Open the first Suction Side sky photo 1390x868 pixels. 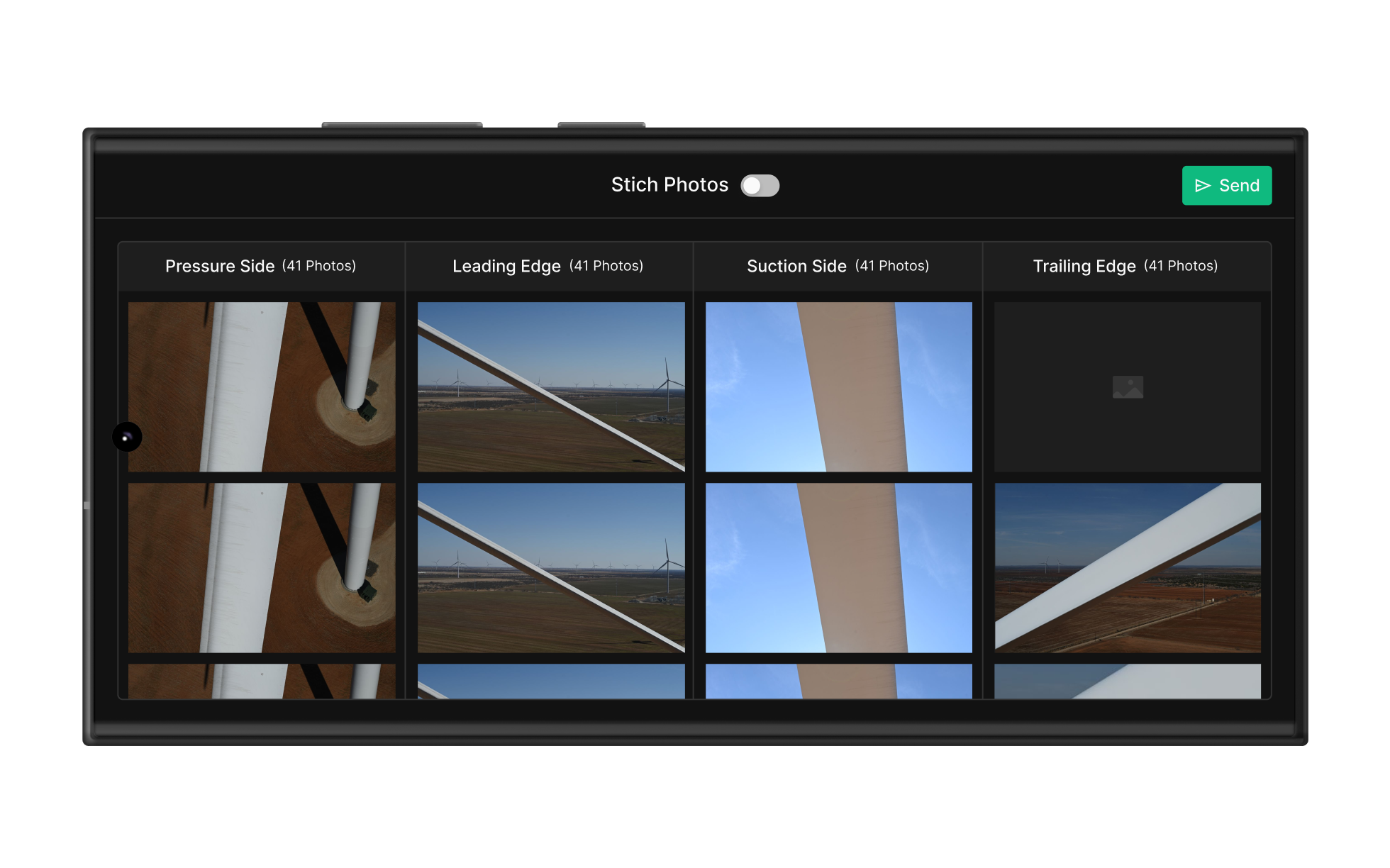coord(838,386)
